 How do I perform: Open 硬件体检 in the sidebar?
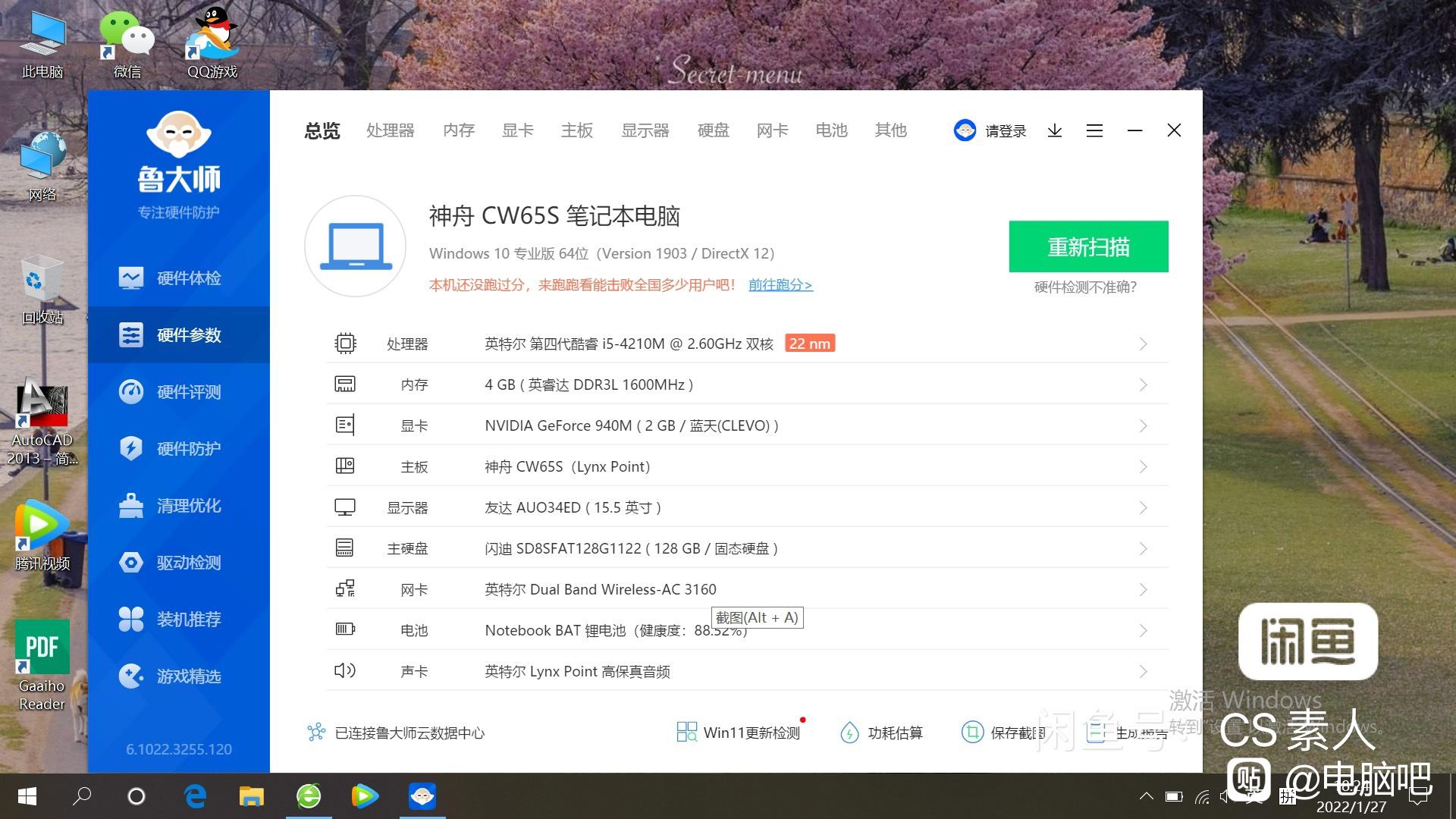tap(179, 278)
